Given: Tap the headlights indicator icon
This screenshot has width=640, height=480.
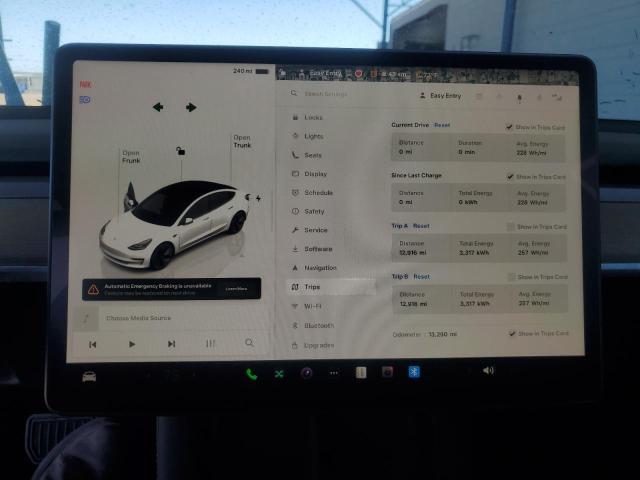Looking at the screenshot, I should [85, 100].
